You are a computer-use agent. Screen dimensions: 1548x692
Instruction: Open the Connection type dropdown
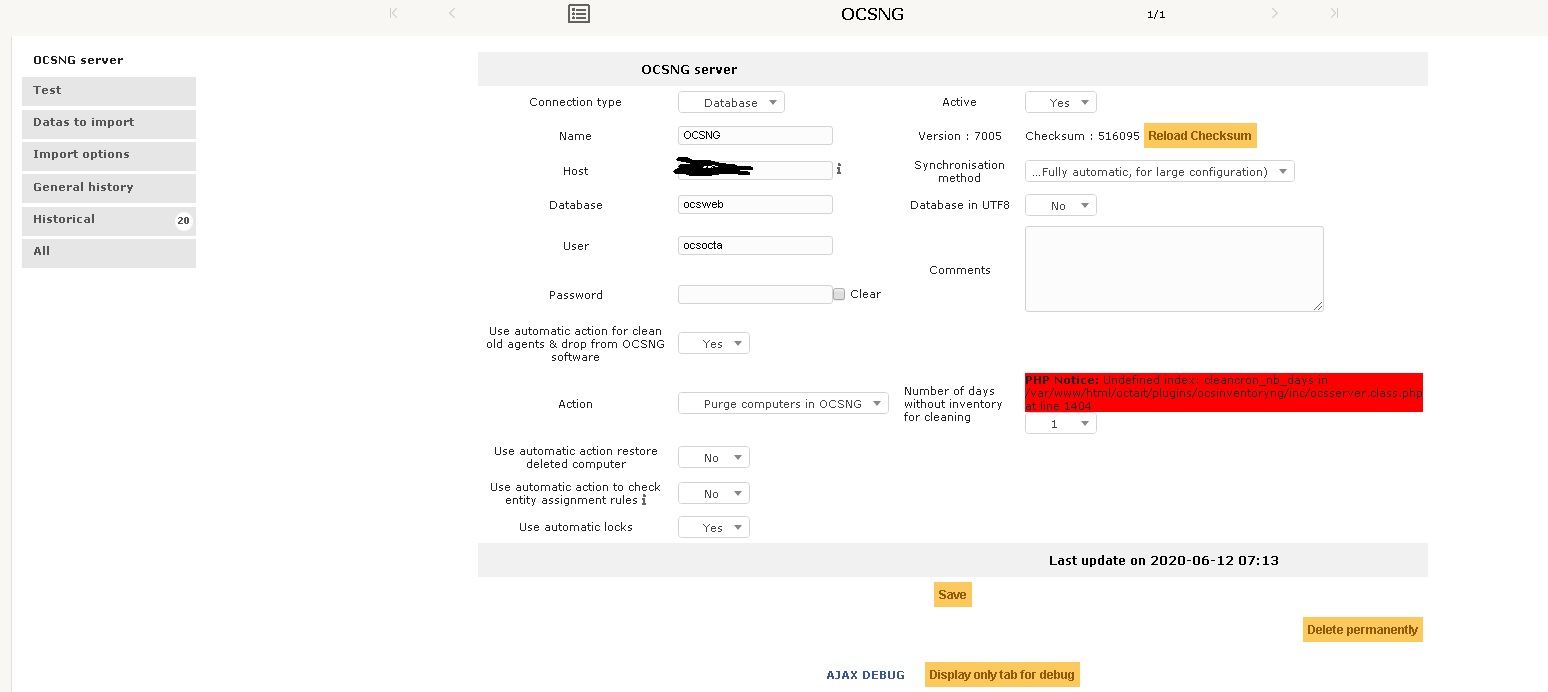tap(731, 102)
